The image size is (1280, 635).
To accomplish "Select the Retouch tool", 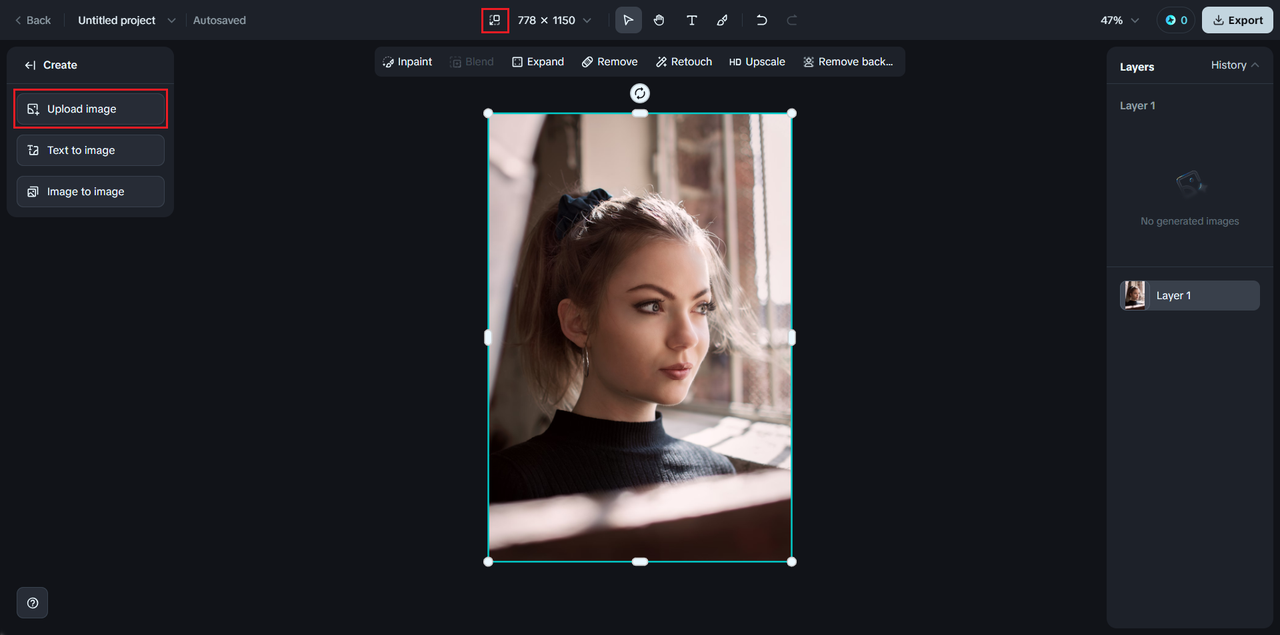I will (684, 62).
